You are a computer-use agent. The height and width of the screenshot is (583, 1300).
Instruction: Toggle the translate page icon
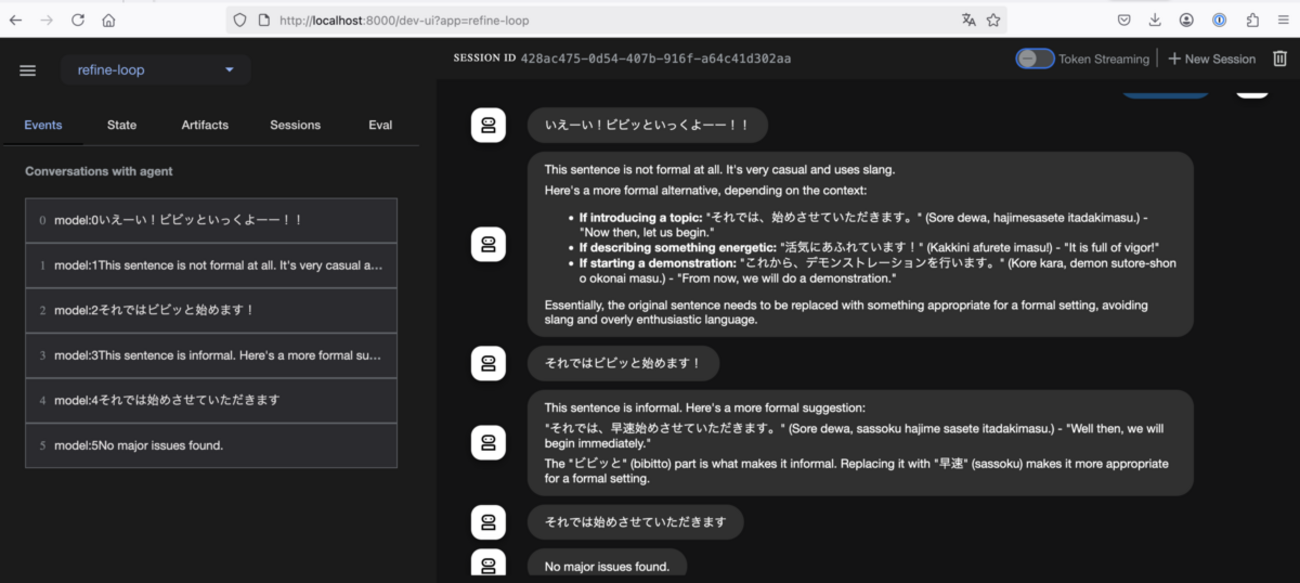click(x=968, y=19)
